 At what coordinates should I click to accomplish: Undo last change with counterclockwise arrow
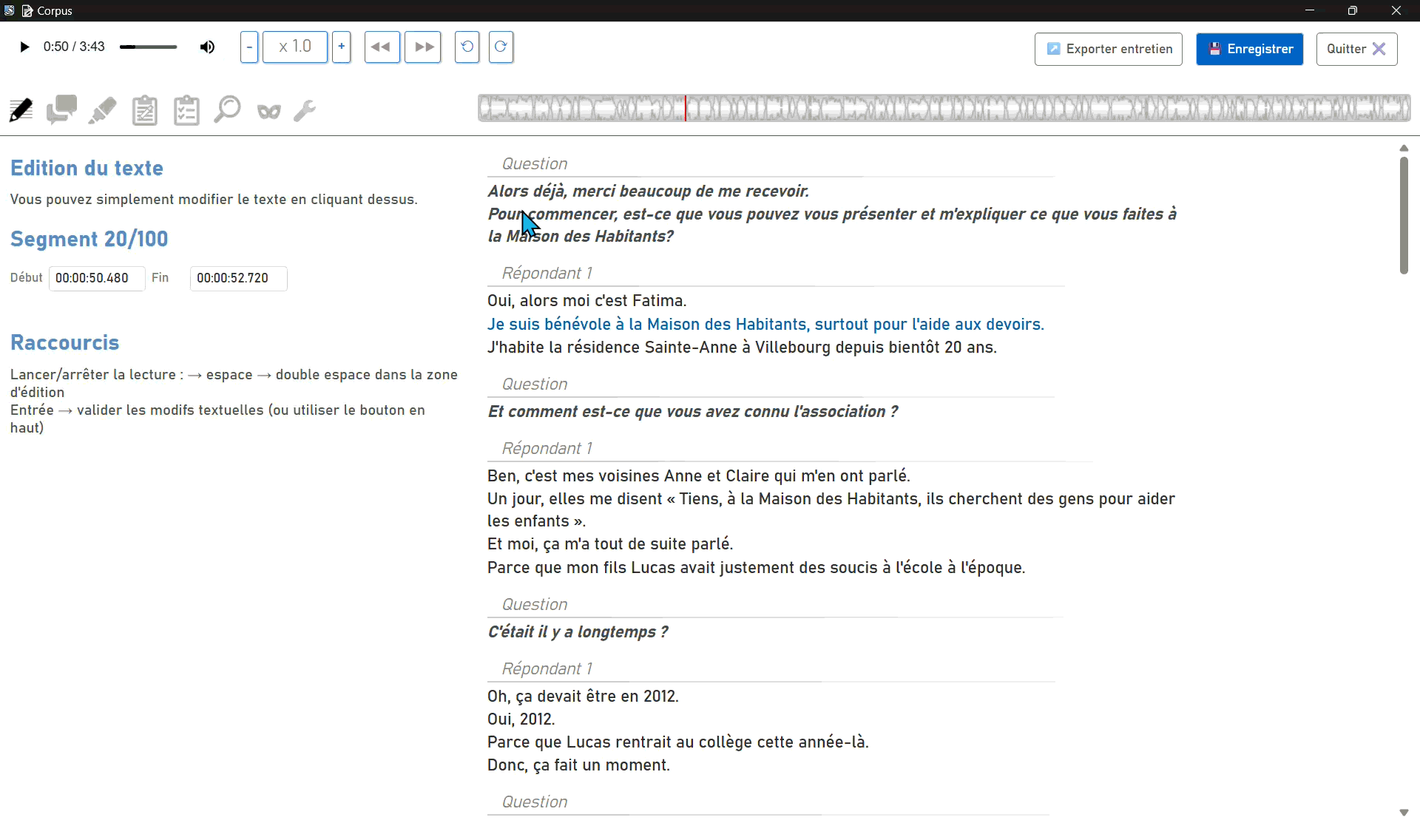467,47
